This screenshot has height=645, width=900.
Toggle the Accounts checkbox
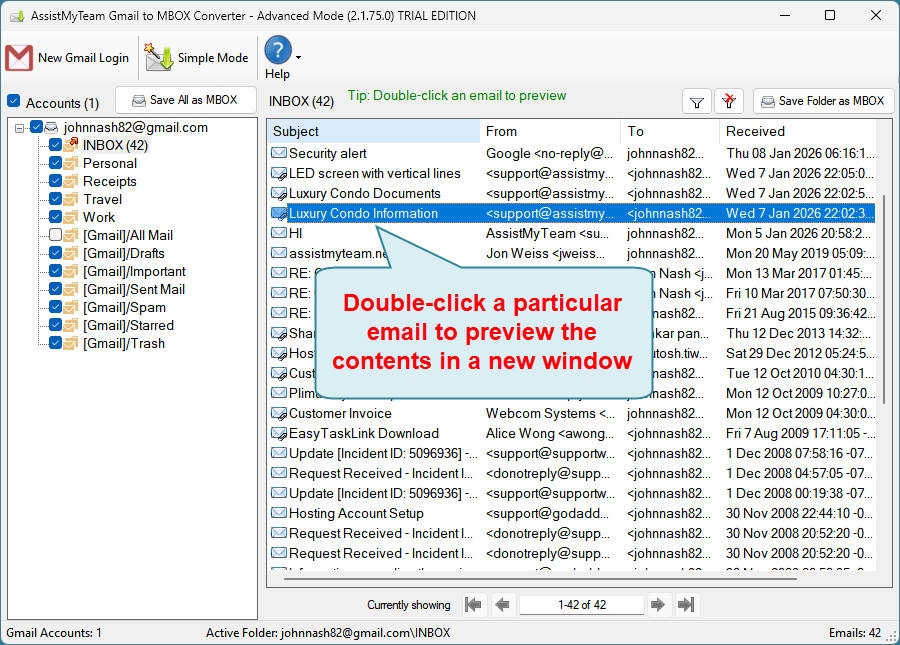pos(14,102)
